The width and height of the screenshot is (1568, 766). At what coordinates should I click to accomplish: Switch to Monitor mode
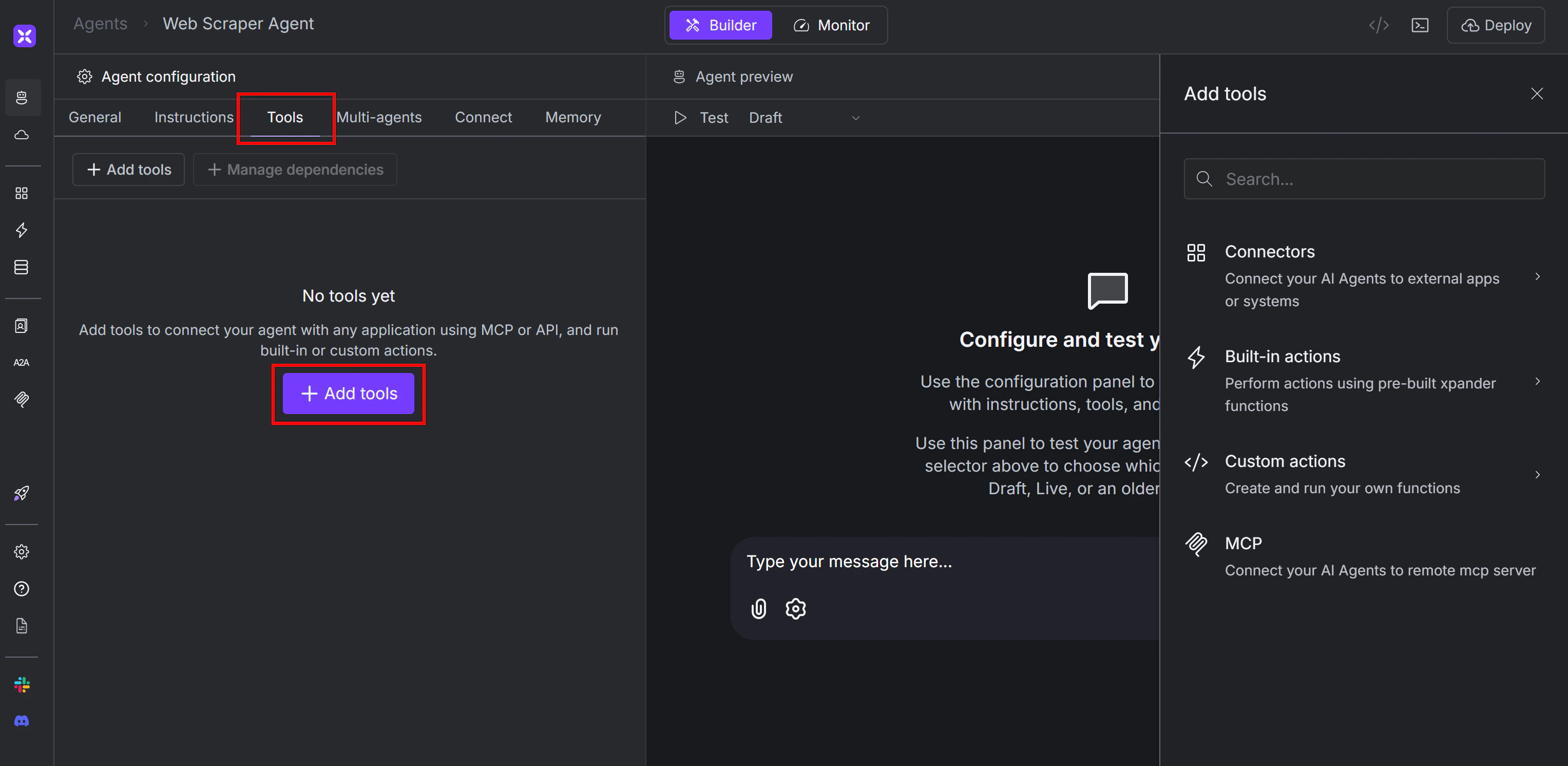[x=832, y=25]
